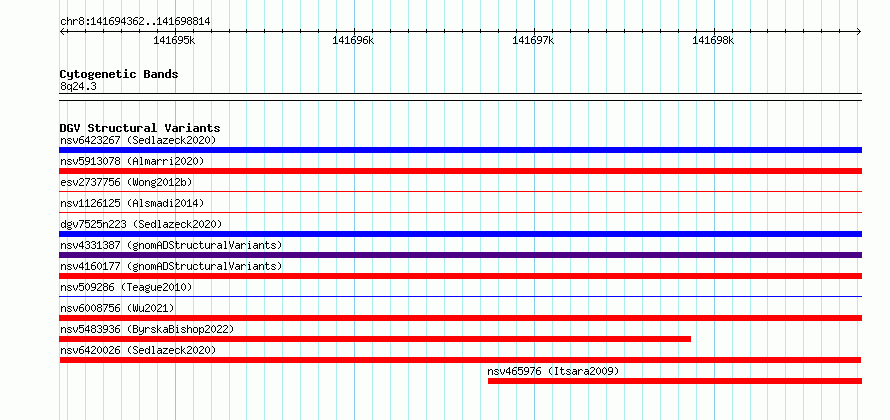Image resolution: width=890 pixels, height=420 pixels.
Task: Click the red bar under nsv465976
Action: tap(674, 381)
